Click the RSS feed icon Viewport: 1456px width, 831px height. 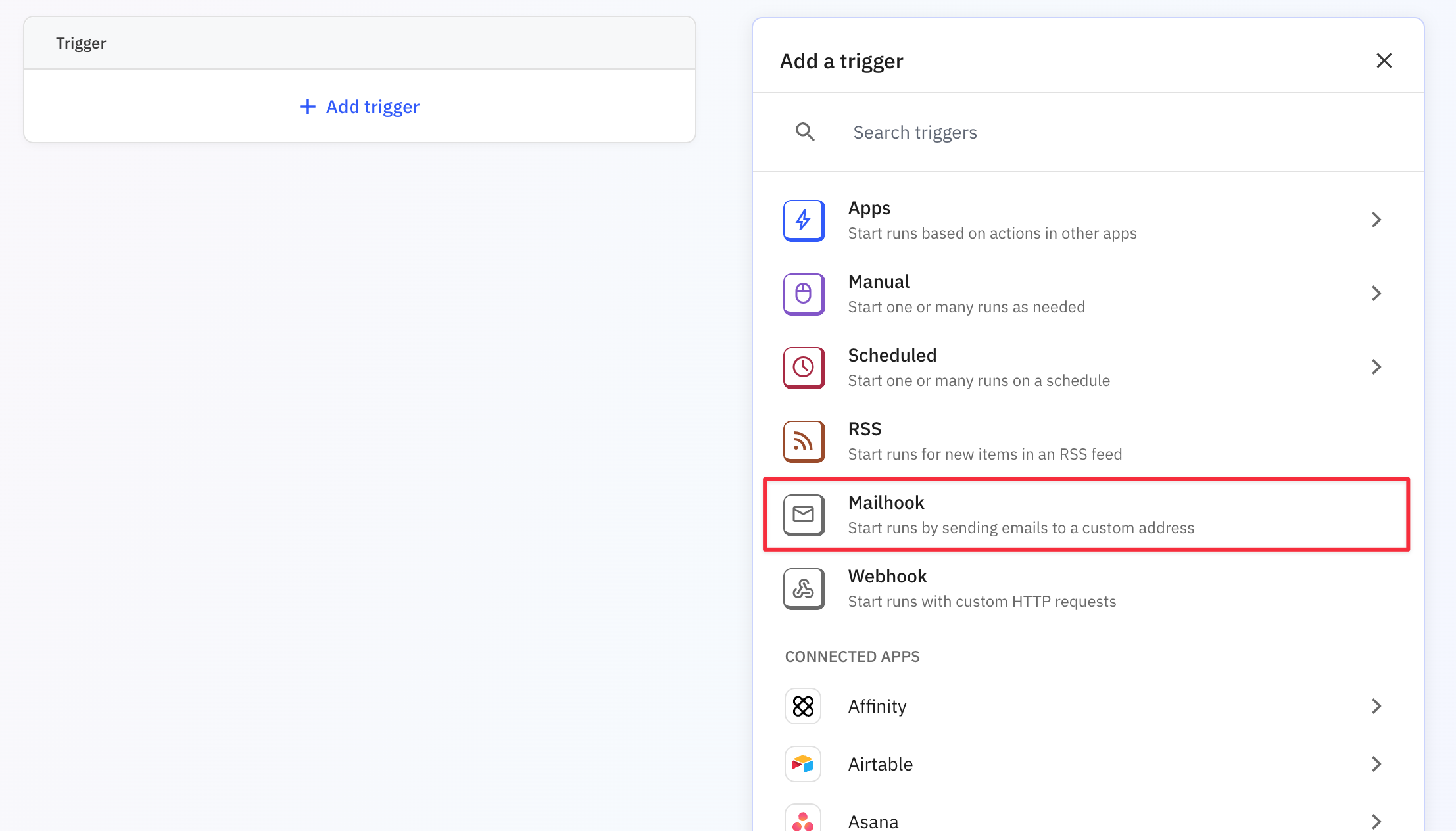tap(804, 441)
